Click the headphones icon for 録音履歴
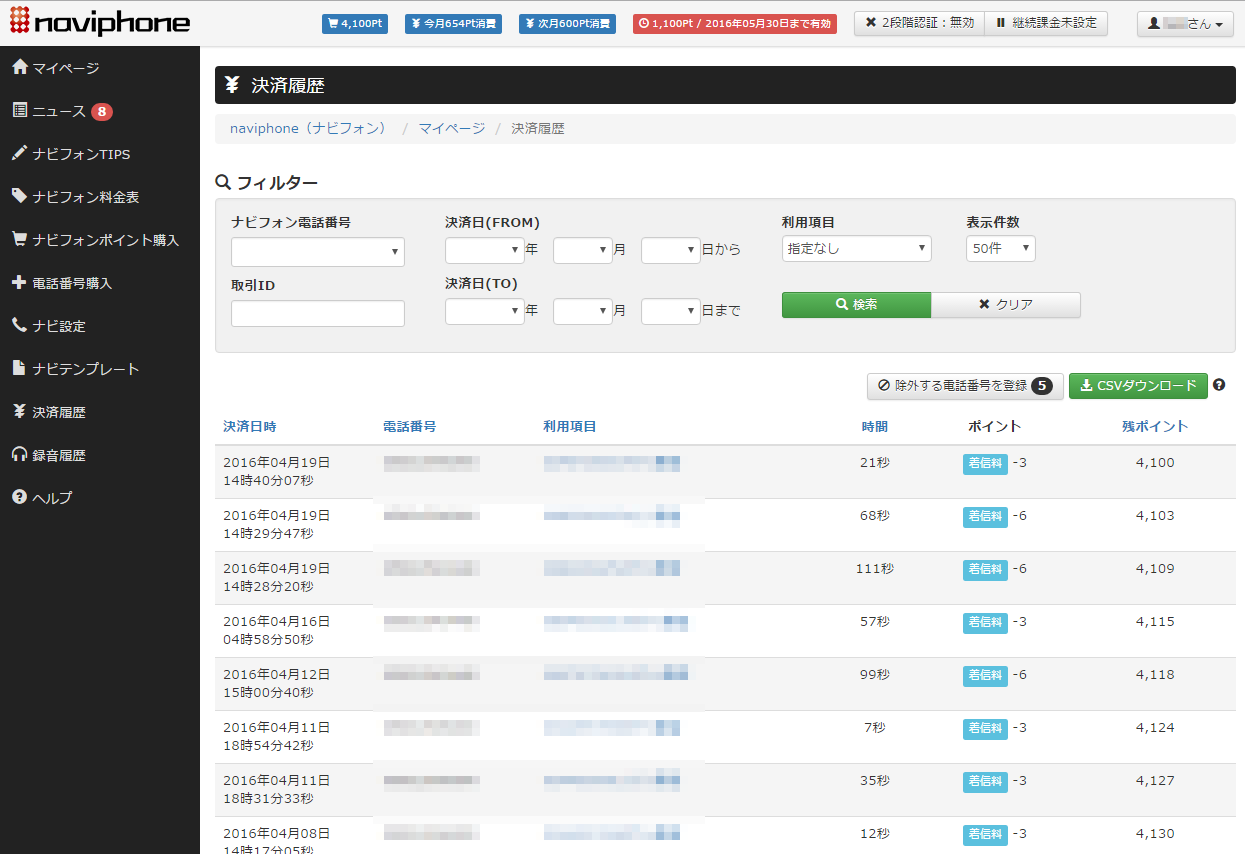This screenshot has height=854, width=1245. point(19,455)
